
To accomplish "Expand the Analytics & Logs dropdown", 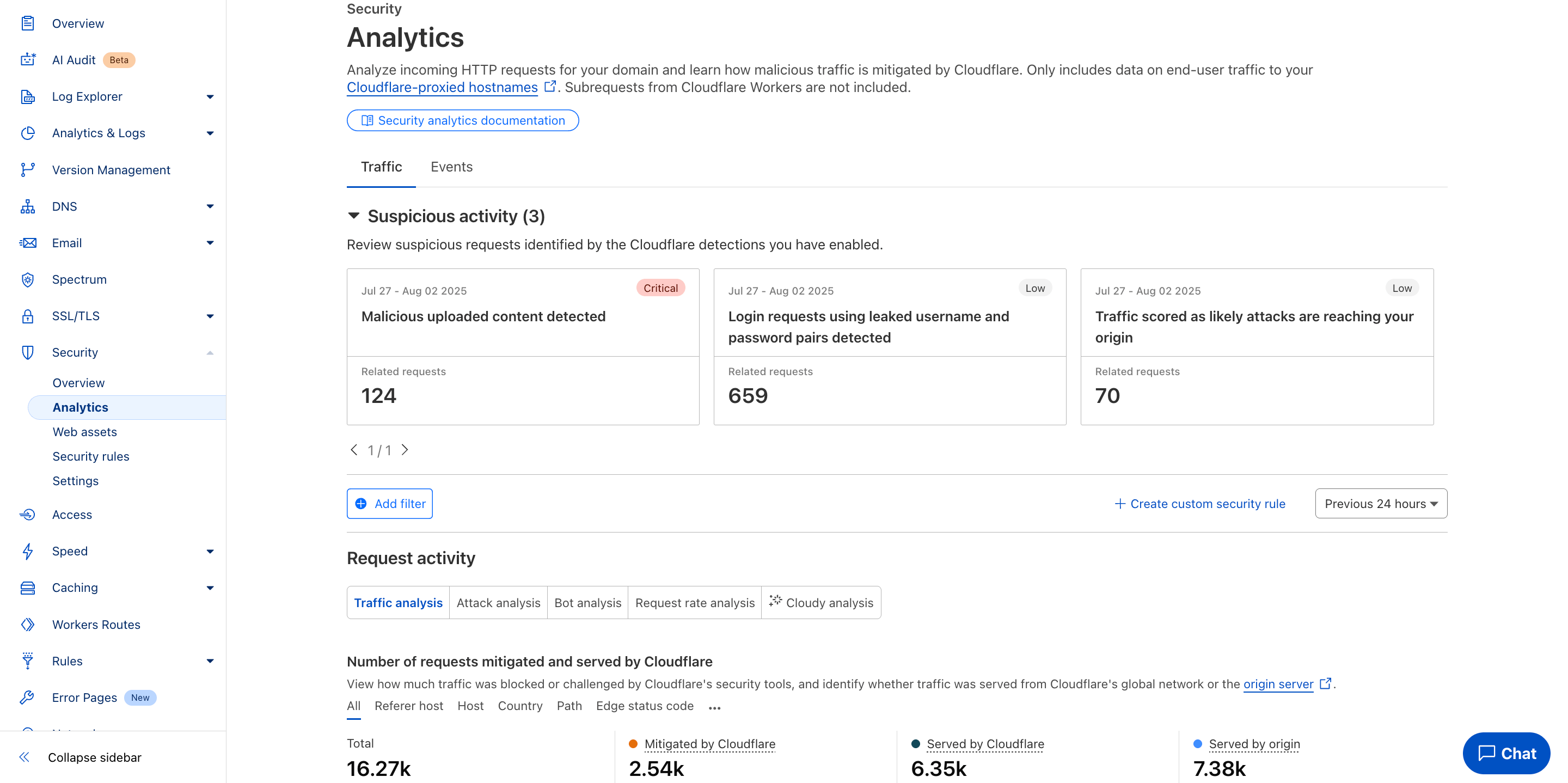I will click(x=210, y=133).
